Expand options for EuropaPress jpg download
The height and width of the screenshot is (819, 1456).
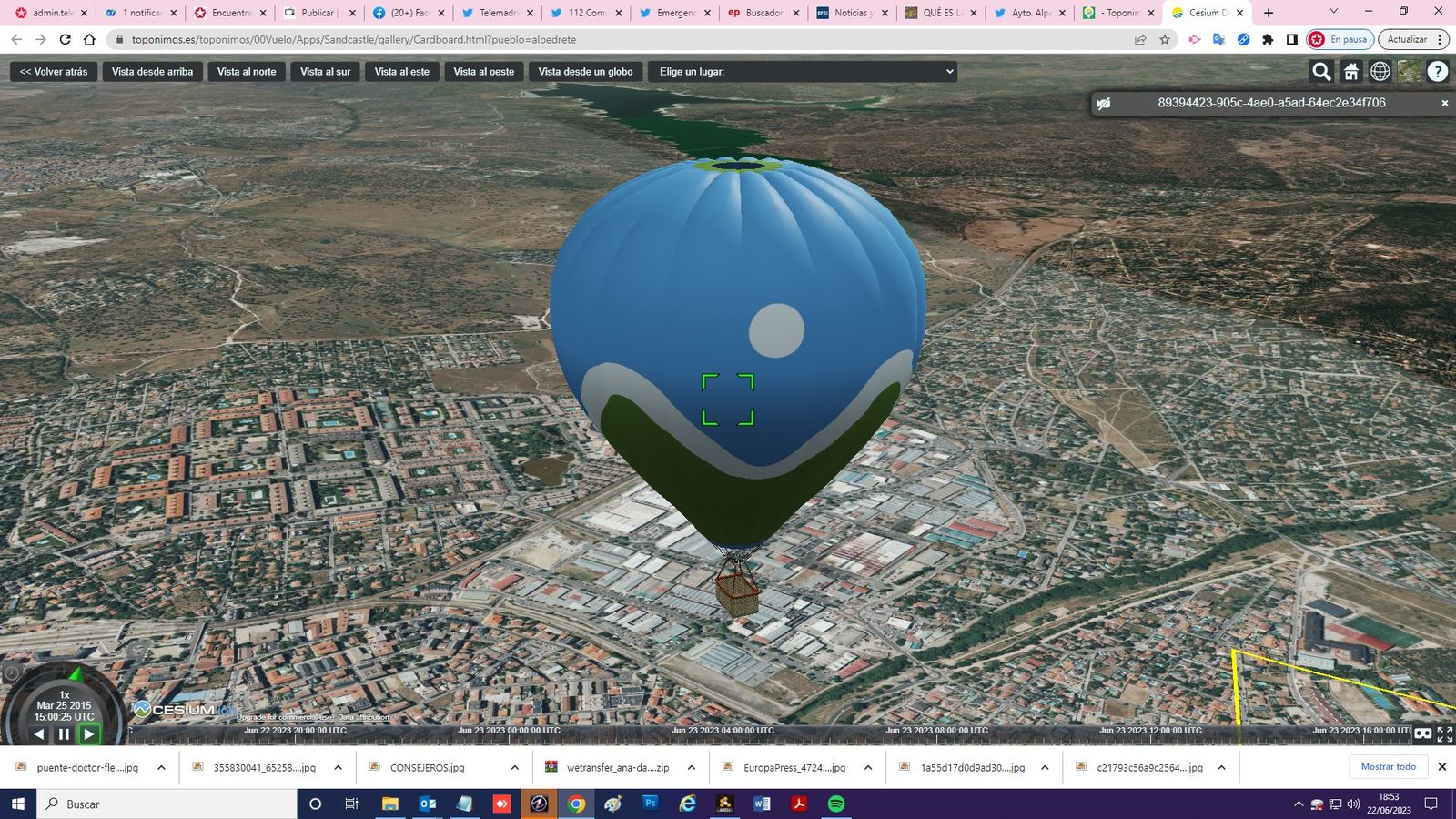(867, 767)
